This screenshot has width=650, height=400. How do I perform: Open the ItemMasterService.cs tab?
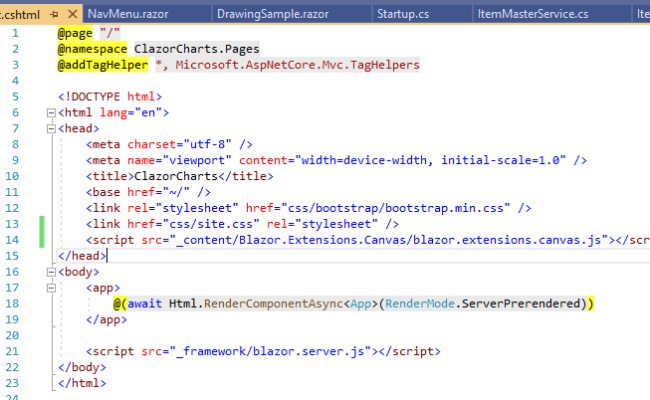point(533,14)
